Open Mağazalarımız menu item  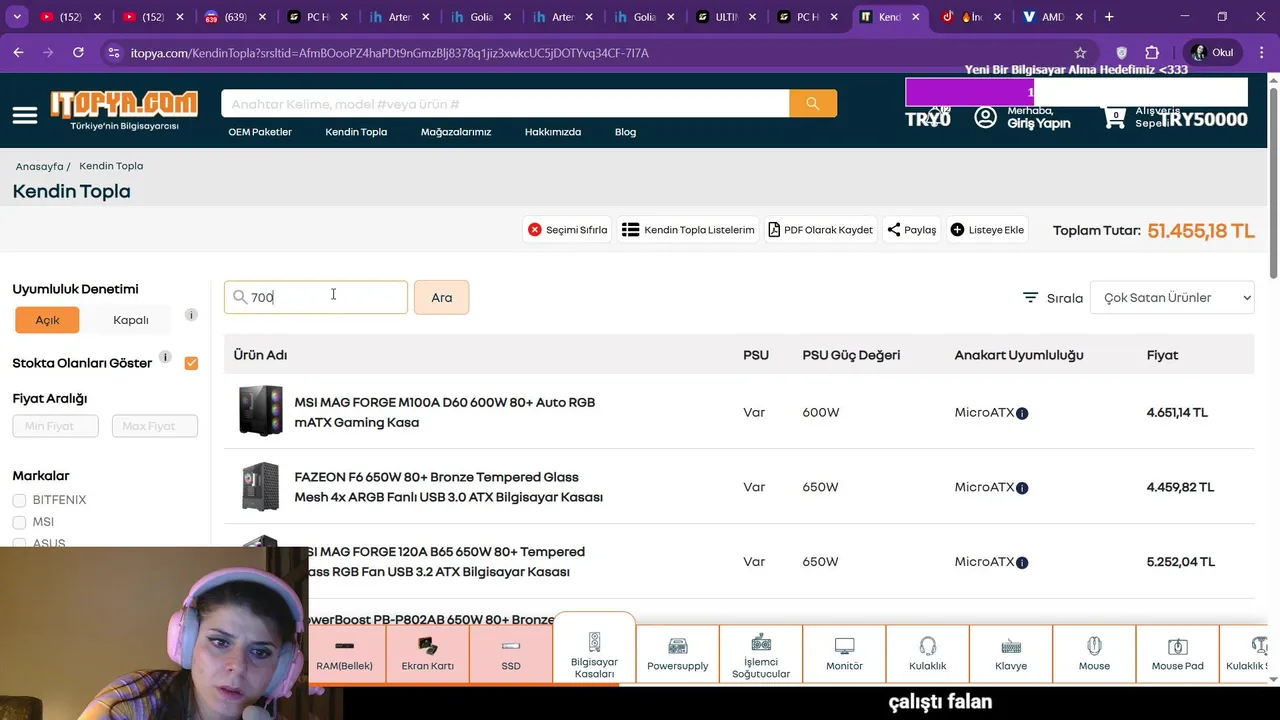[x=456, y=132]
